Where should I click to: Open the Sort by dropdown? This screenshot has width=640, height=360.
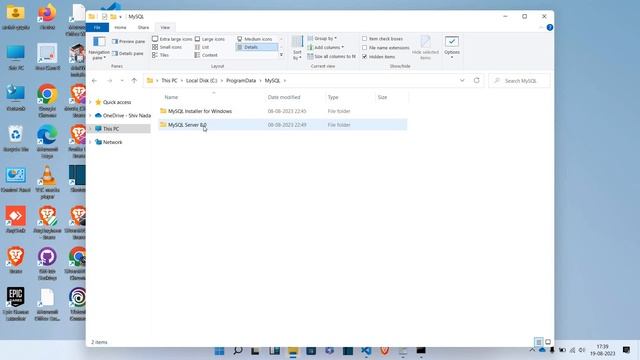tap(297, 48)
